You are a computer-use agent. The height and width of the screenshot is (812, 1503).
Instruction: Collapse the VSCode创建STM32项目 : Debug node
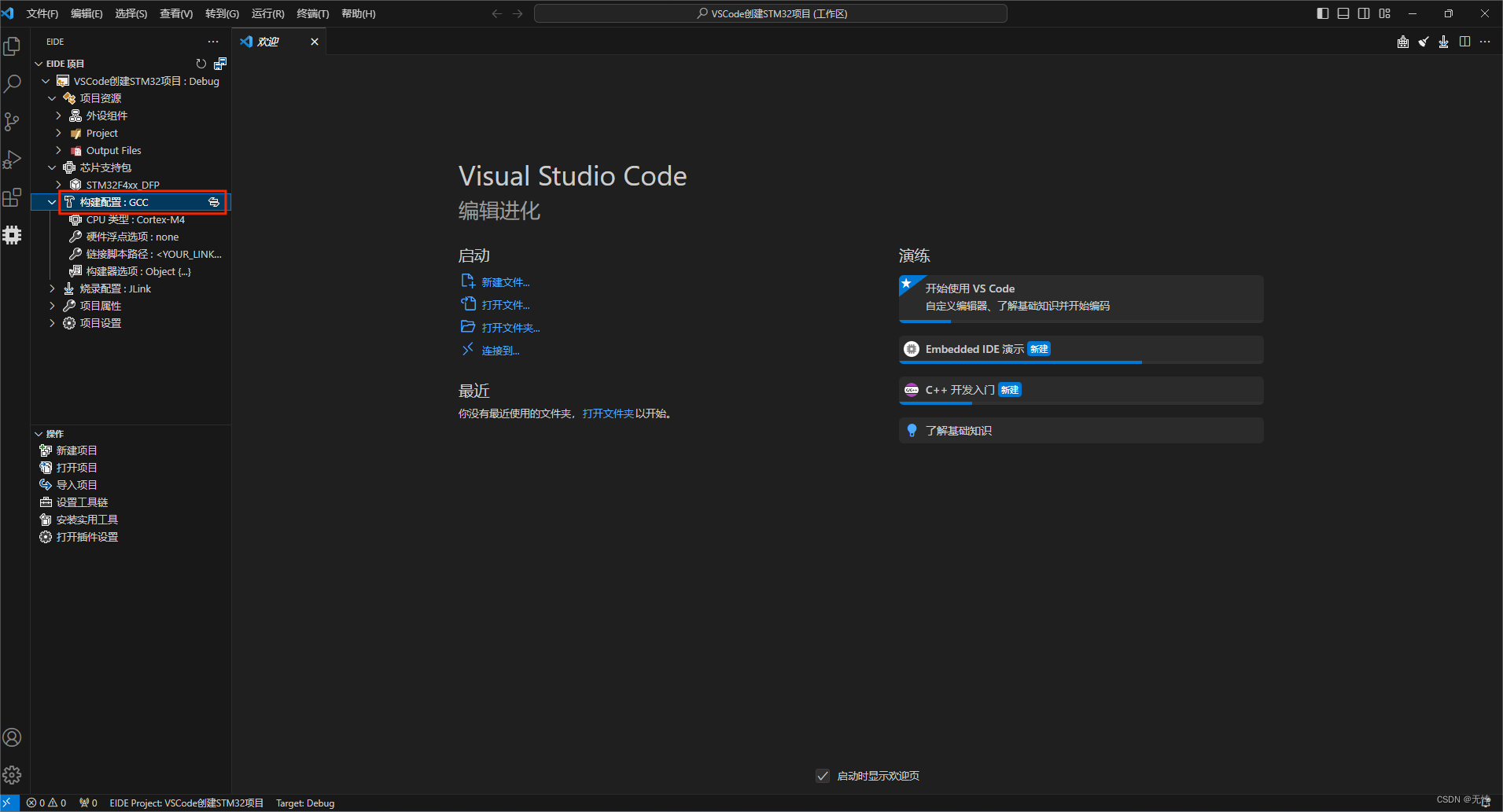pyautogui.click(x=46, y=81)
